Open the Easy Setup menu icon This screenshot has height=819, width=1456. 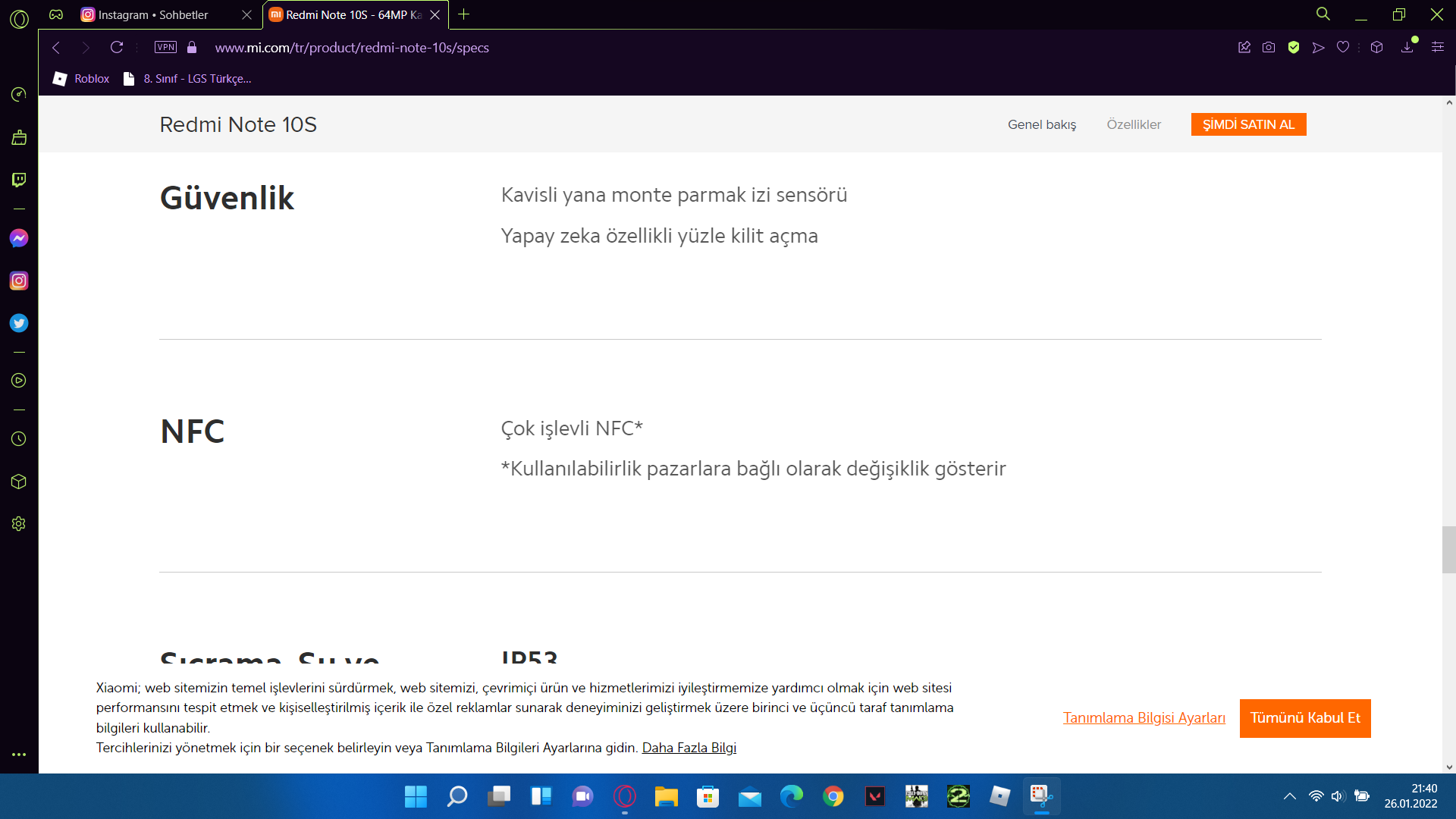1438,47
